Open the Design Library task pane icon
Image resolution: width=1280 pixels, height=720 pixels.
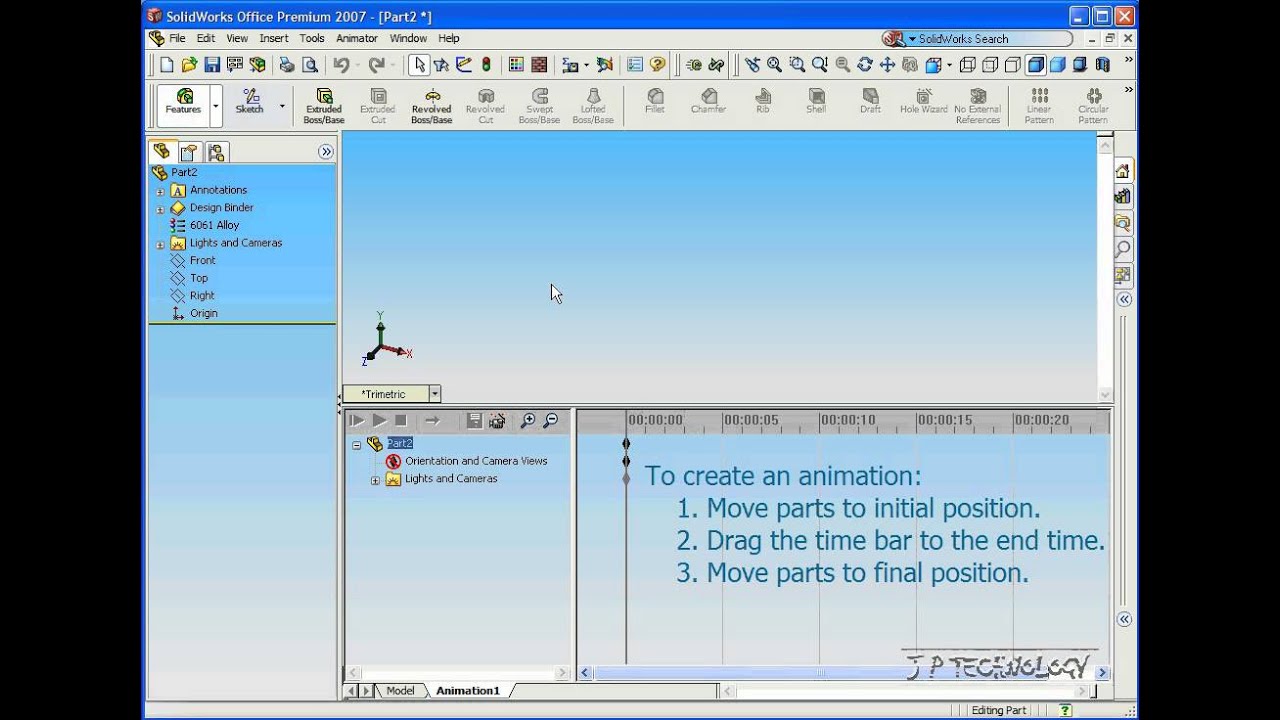[x=1123, y=197]
